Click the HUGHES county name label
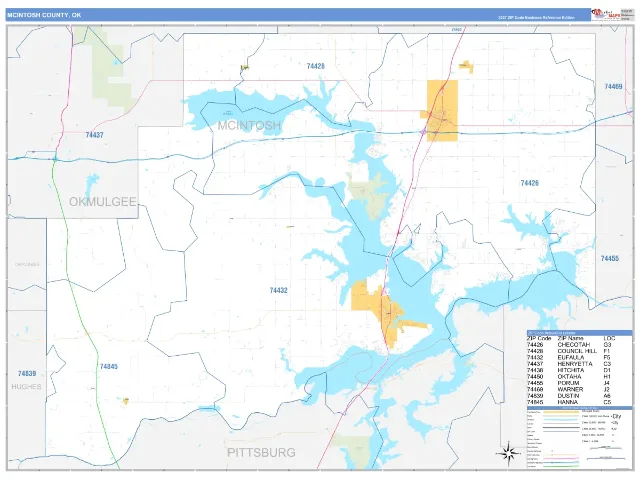 tap(26, 387)
